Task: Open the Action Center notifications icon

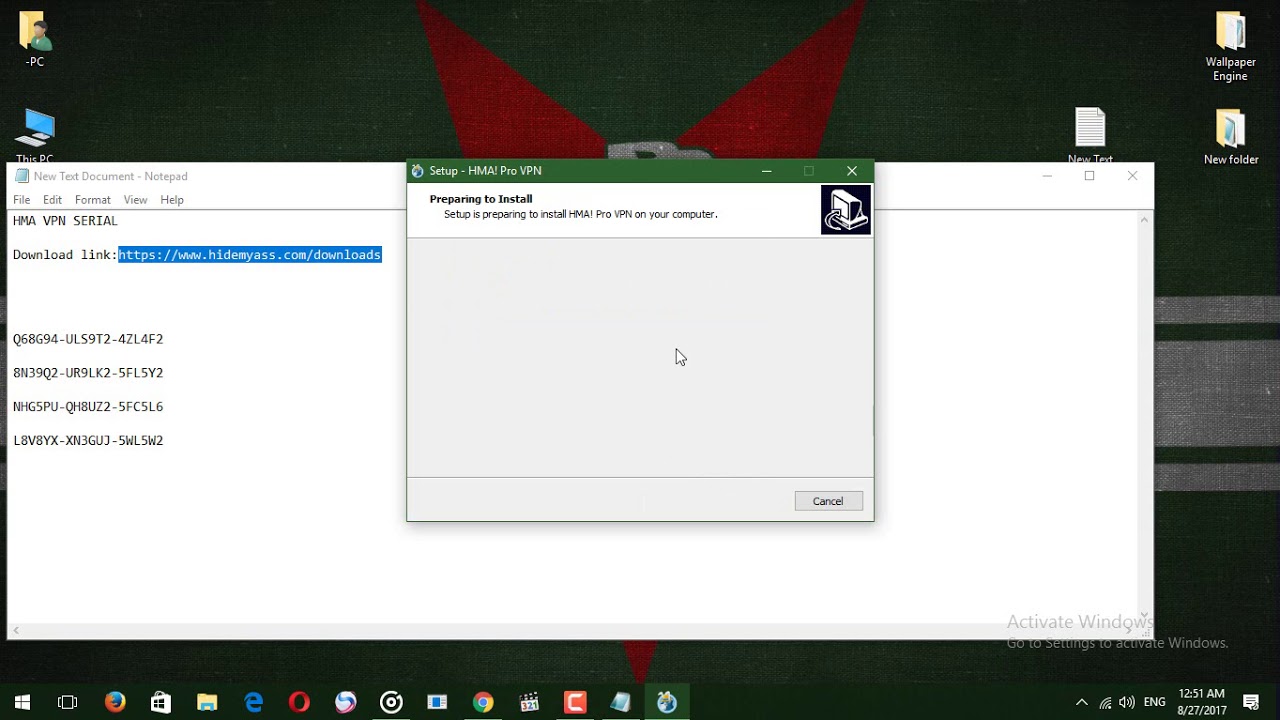Action: 1251,703
